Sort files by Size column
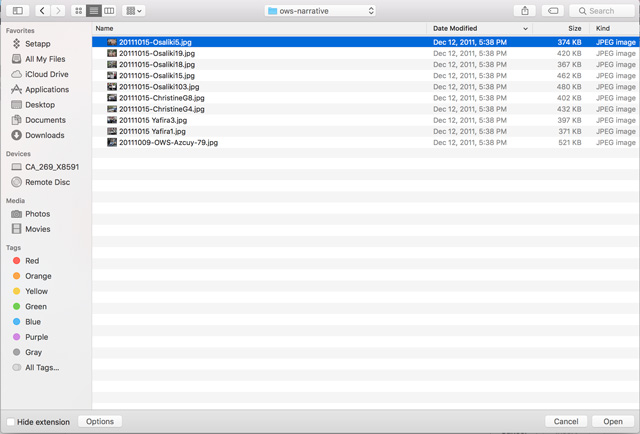 coord(574,29)
